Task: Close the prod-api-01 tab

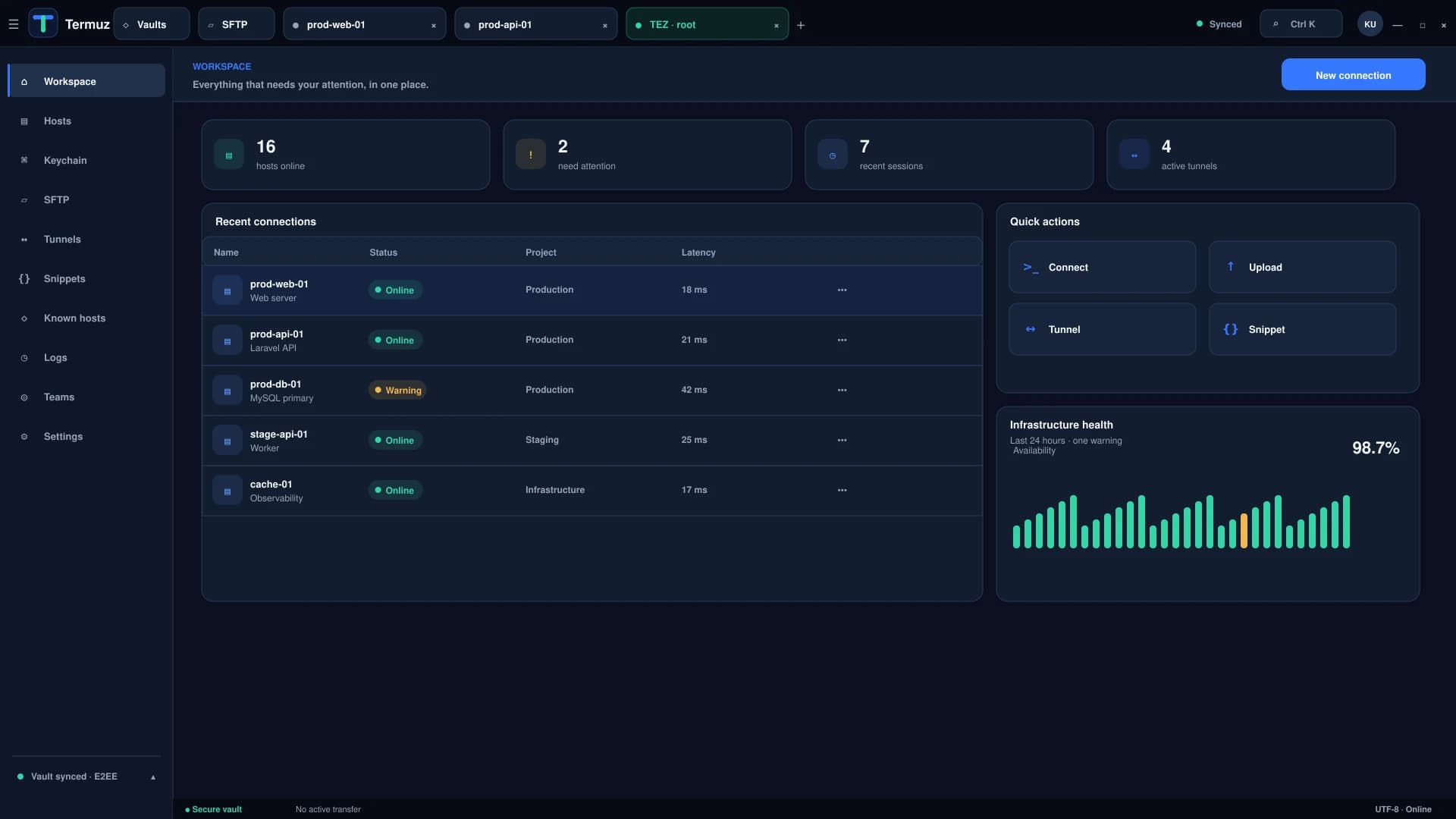Action: pos(605,26)
